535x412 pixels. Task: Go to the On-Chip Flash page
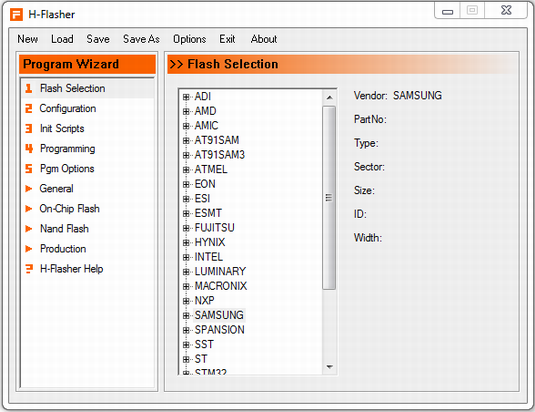(70, 208)
